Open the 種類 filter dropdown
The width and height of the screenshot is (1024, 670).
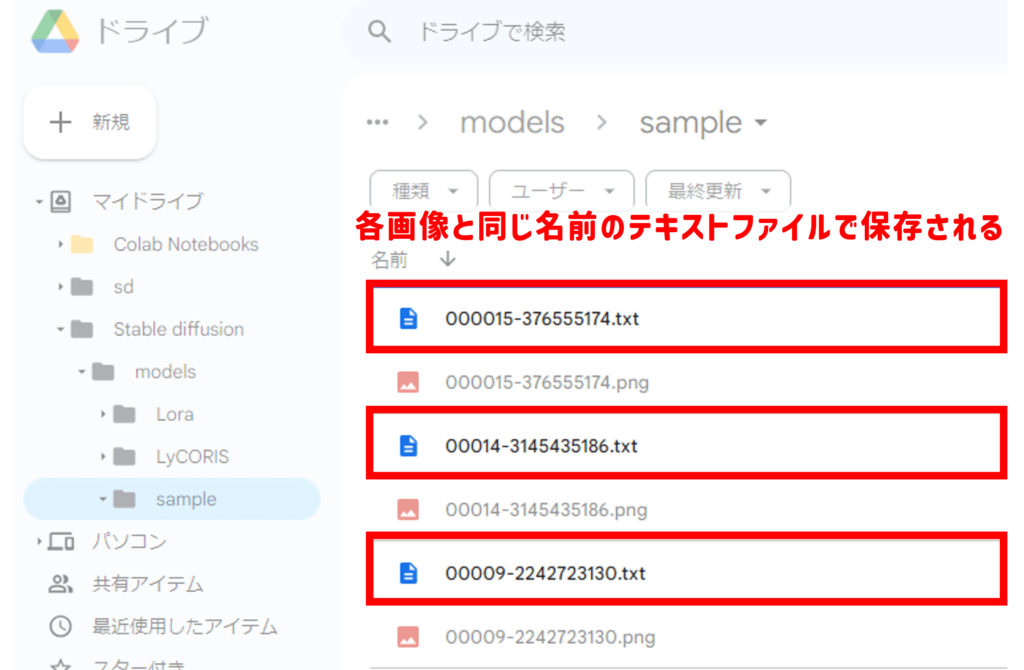[x=425, y=190]
